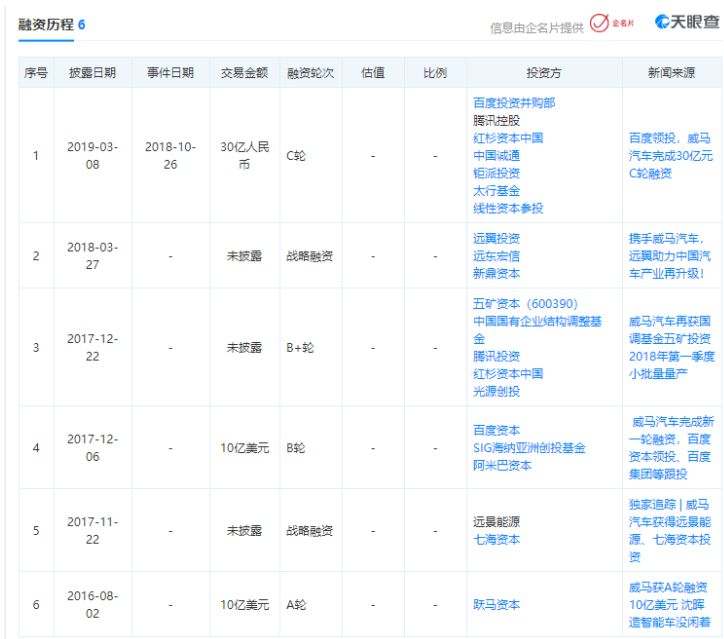Viewport: 724px width, 639px height.
Task: Open investor link 百度资本
Action: 496,430
